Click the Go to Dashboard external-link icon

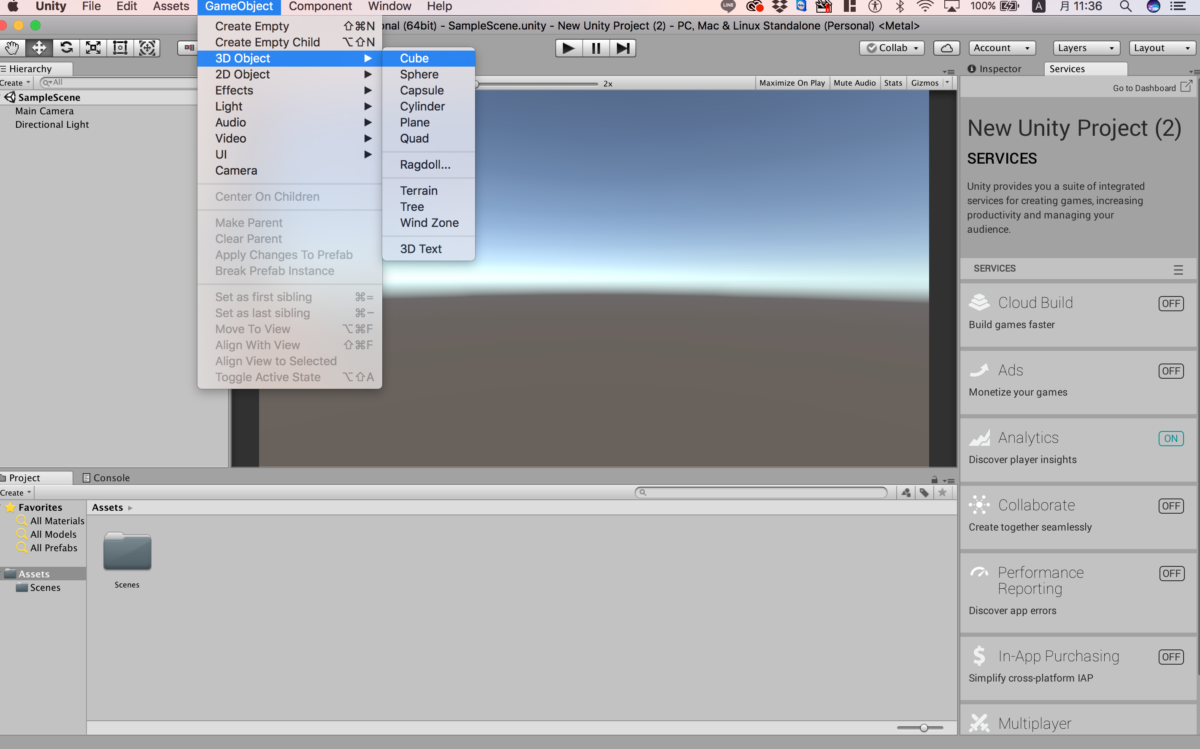click(x=1186, y=87)
